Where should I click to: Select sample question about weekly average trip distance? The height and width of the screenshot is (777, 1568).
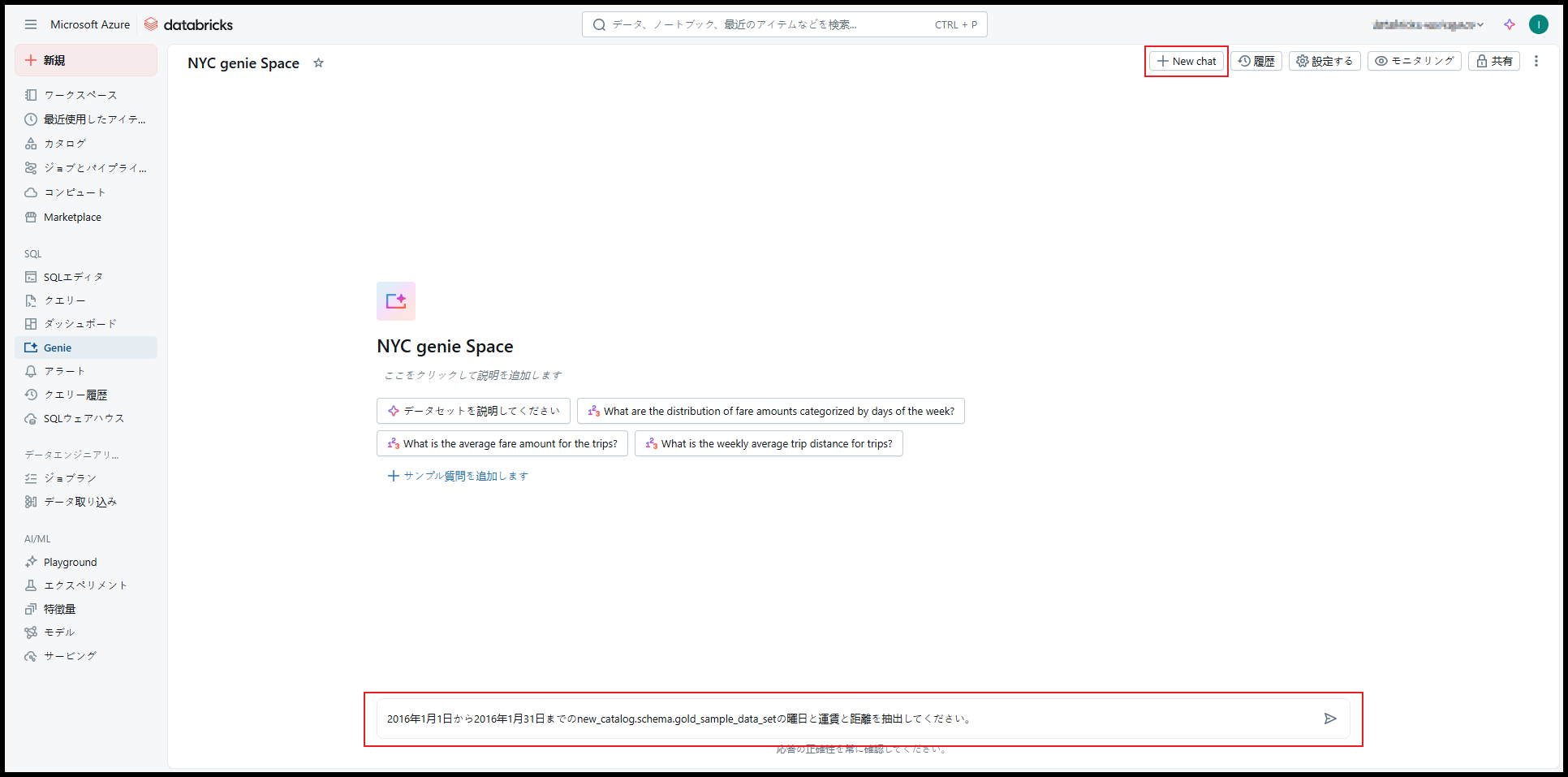pyautogui.click(x=769, y=443)
